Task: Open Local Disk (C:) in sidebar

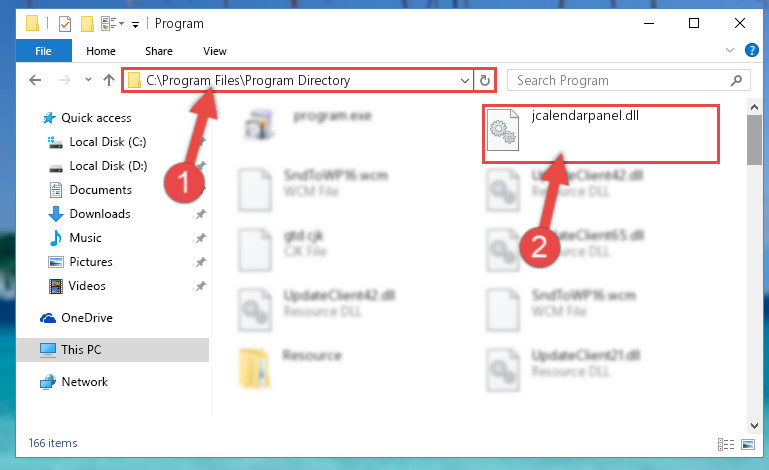Action: click(x=108, y=142)
